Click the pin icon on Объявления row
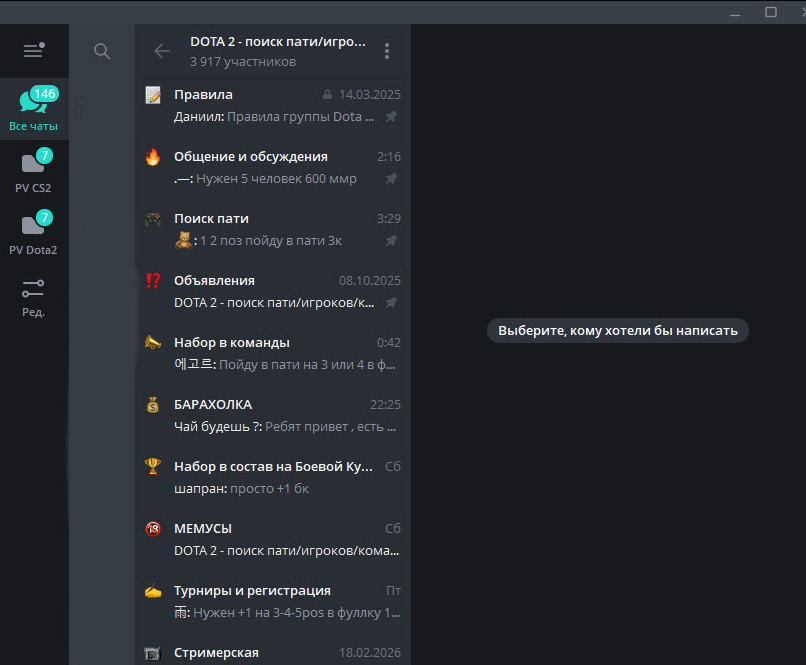Image resolution: width=806 pixels, height=665 pixels. (391, 303)
